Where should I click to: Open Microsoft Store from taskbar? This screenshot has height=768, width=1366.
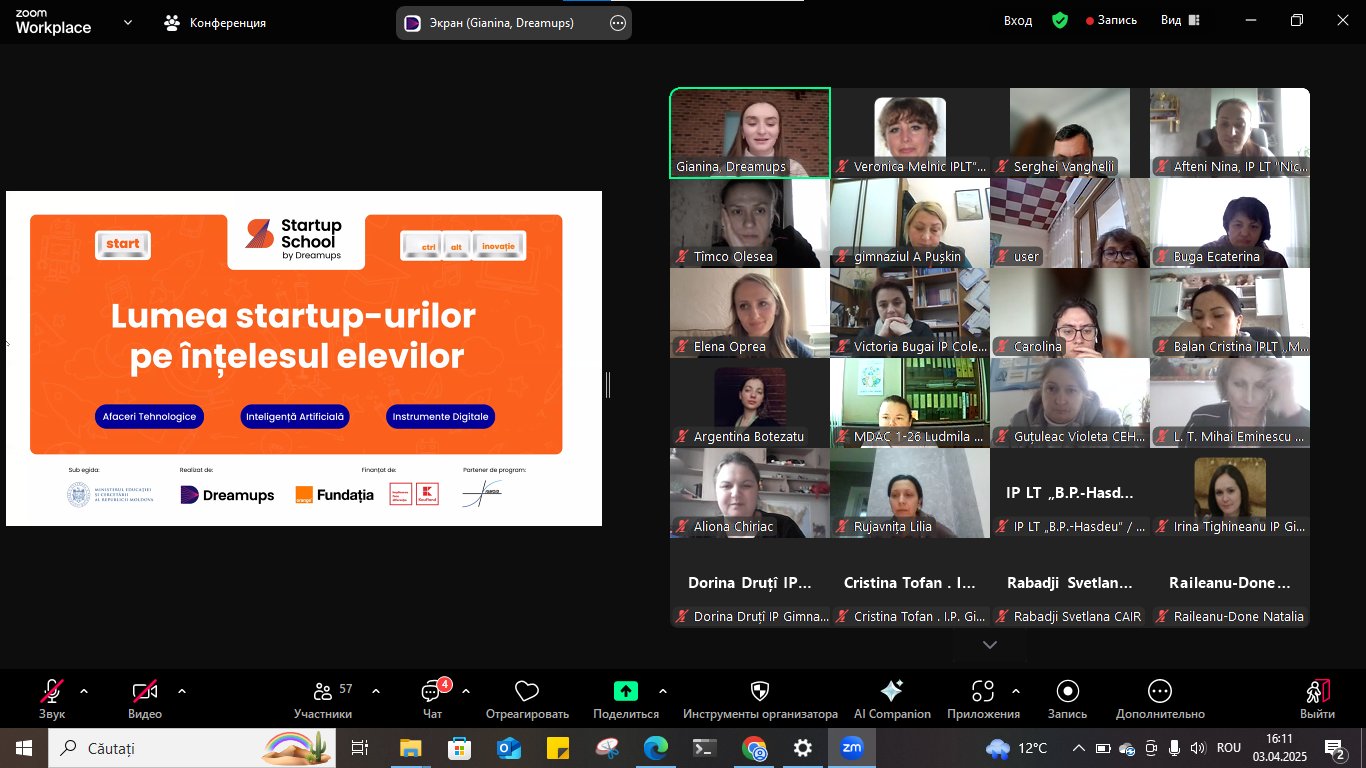click(x=460, y=748)
